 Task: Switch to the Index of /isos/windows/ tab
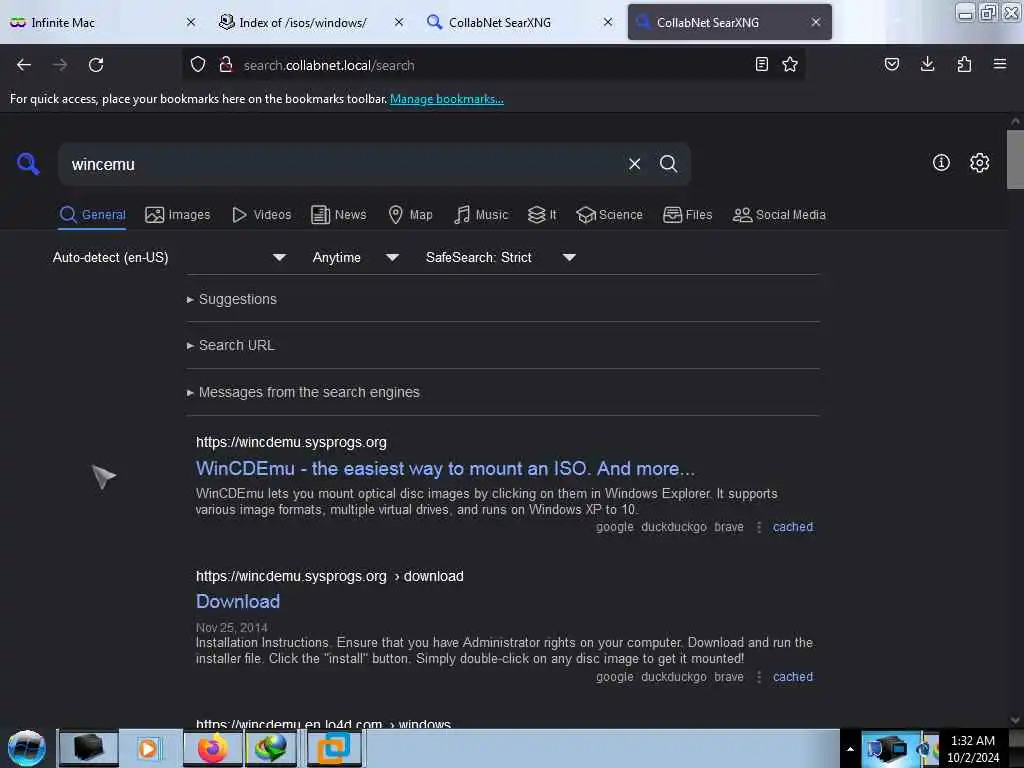pos(307,22)
